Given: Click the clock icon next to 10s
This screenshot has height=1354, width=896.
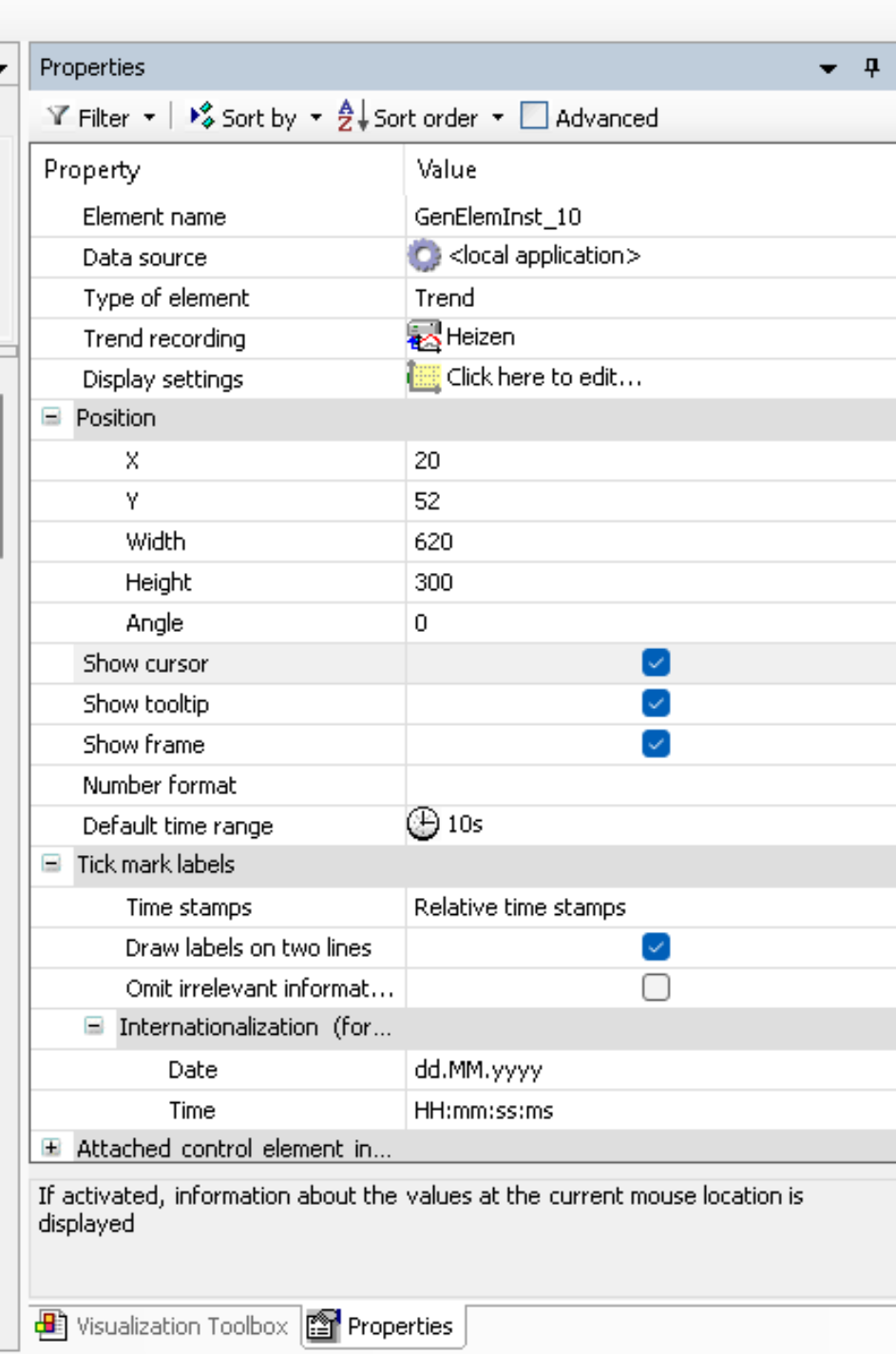Looking at the screenshot, I should click(x=426, y=823).
